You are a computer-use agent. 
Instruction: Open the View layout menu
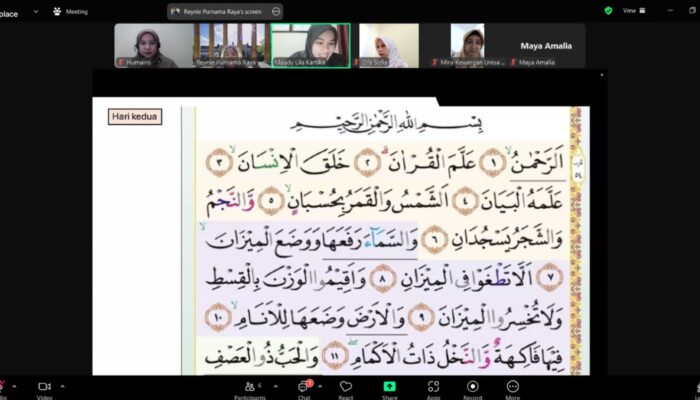coord(634,11)
